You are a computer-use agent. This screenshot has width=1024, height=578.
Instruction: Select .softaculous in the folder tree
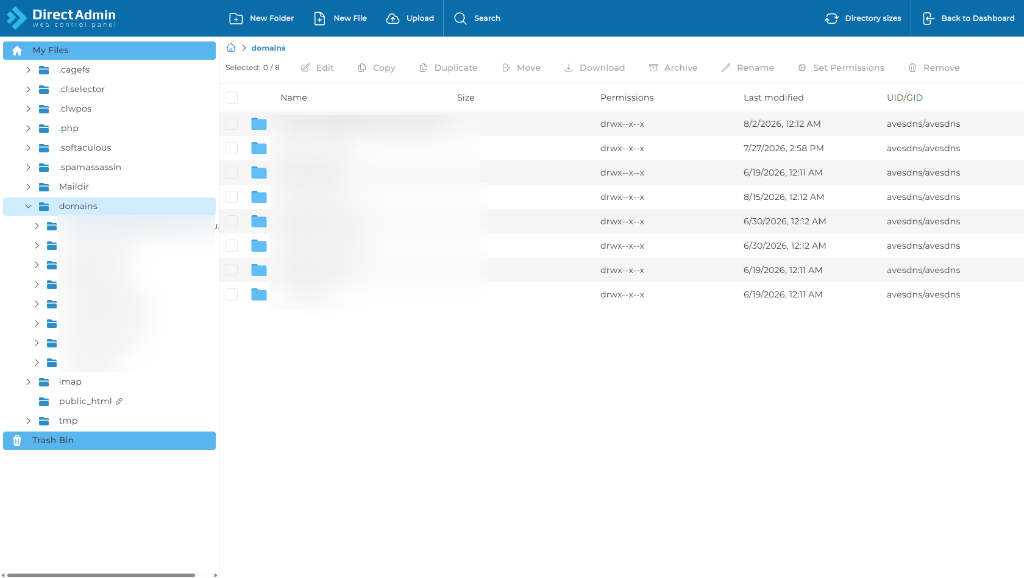85,148
